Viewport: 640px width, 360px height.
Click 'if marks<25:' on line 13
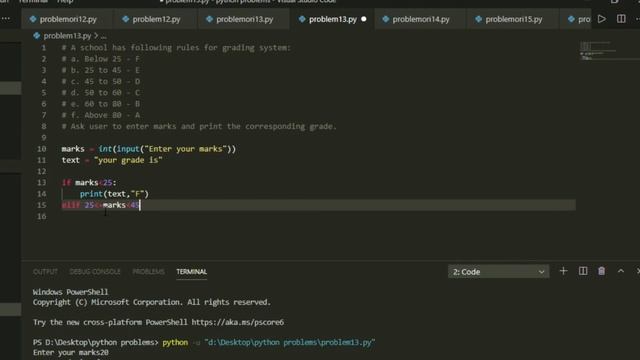point(89,183)
